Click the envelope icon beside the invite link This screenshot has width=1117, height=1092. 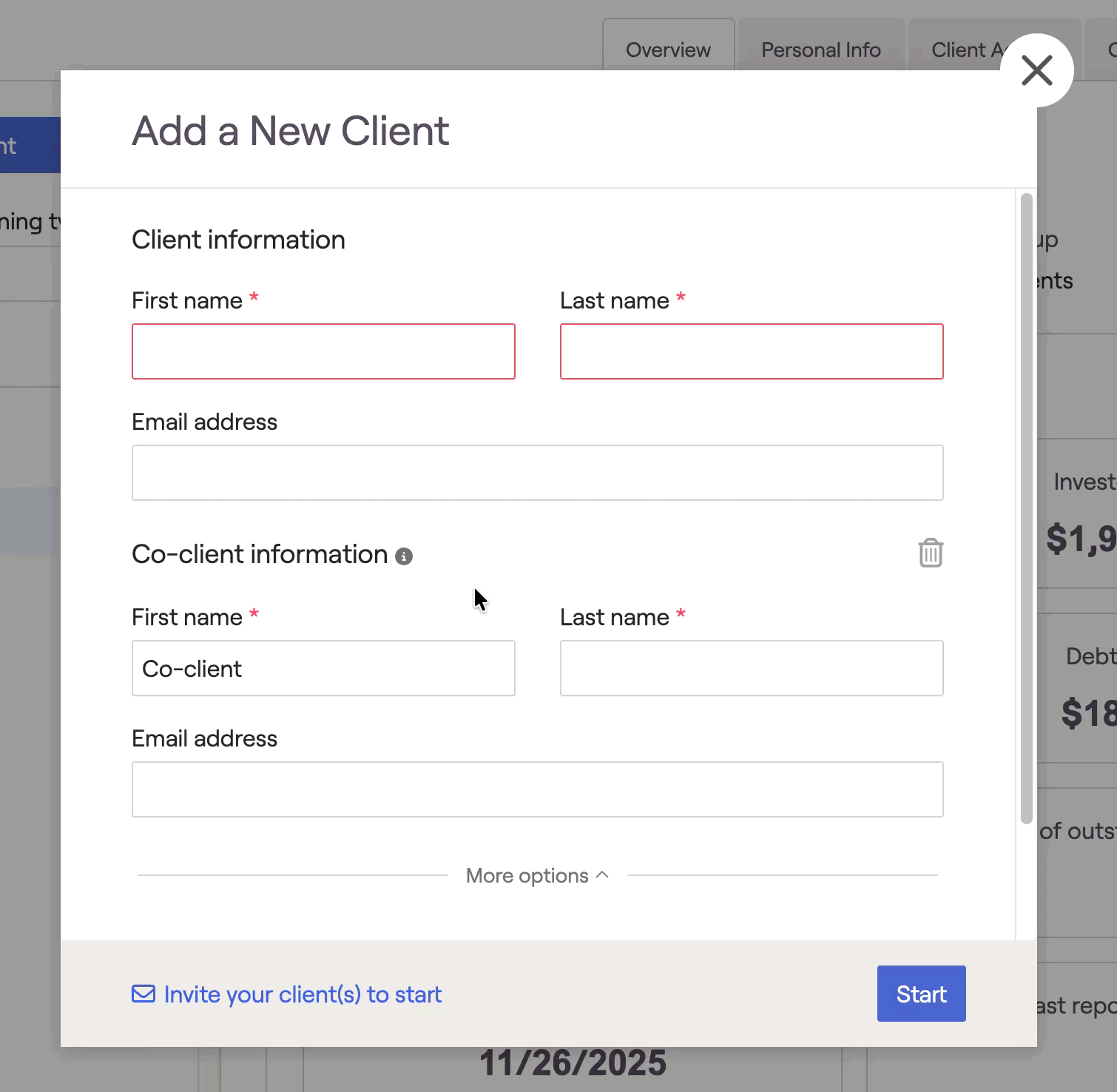(x=144, y=994)
